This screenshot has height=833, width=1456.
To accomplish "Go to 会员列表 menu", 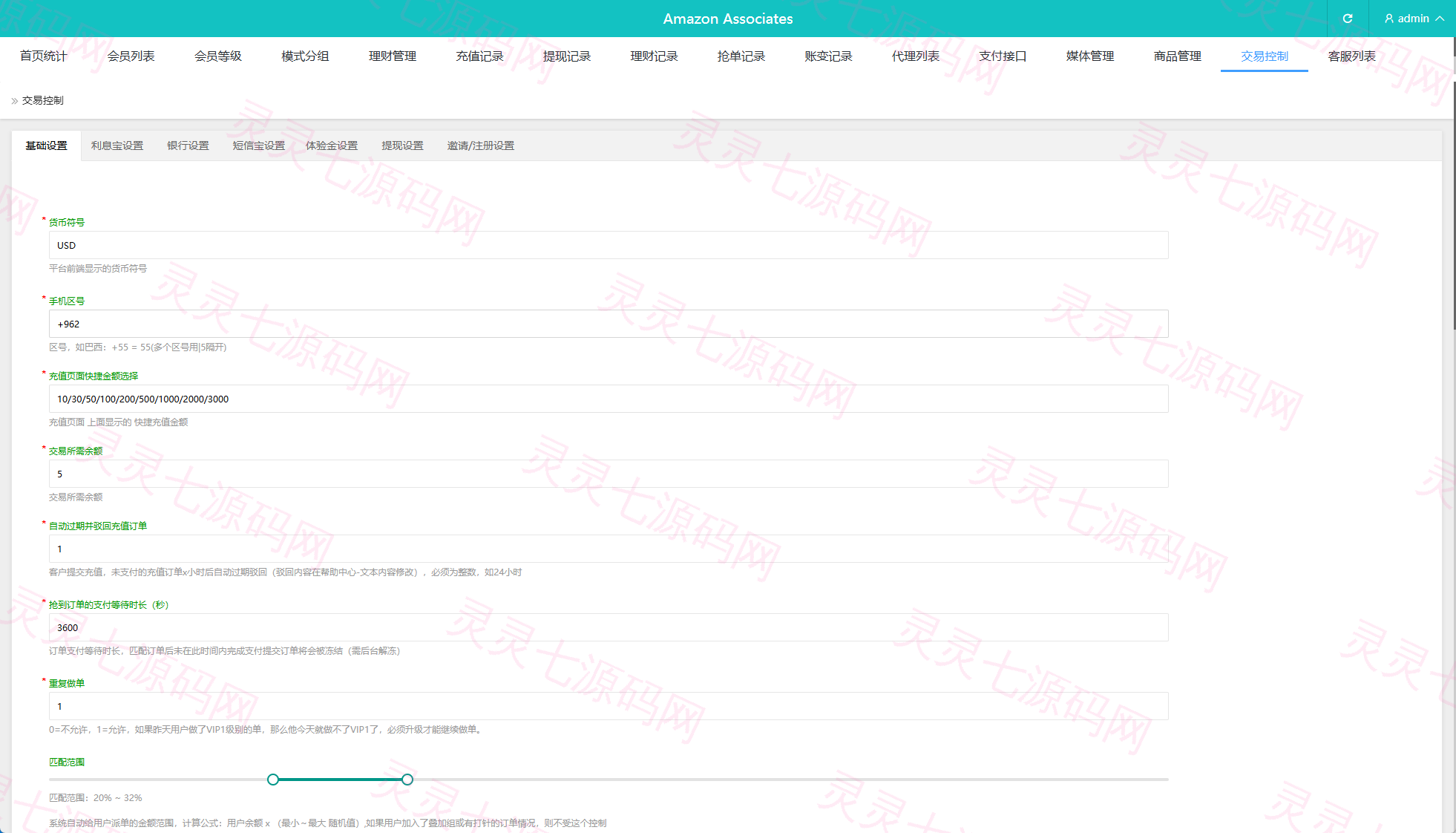I will tap(131, 56).
